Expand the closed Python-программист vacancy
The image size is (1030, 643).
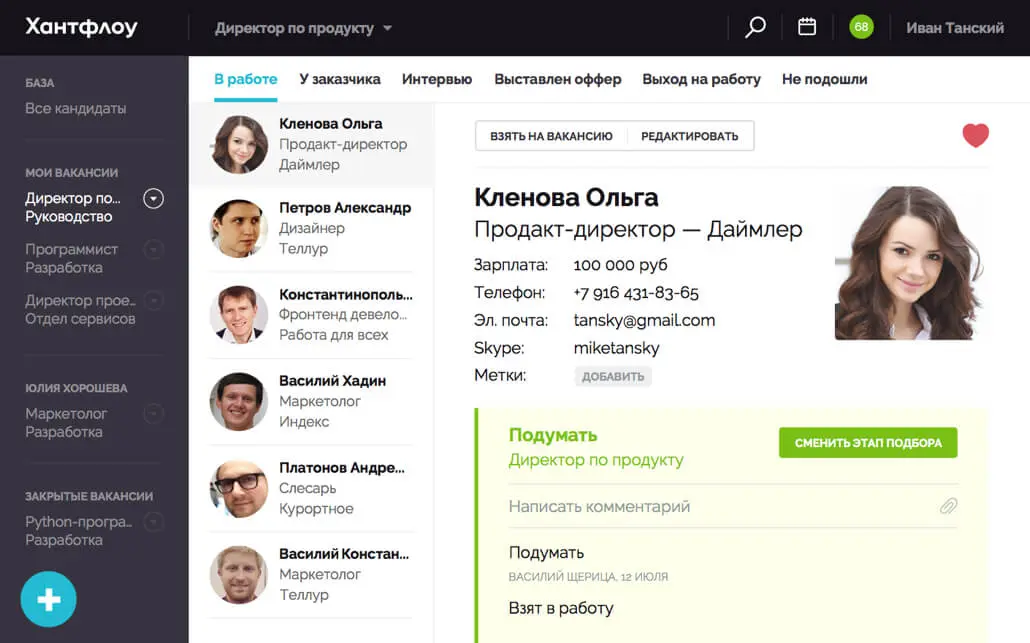coord(152,521)
